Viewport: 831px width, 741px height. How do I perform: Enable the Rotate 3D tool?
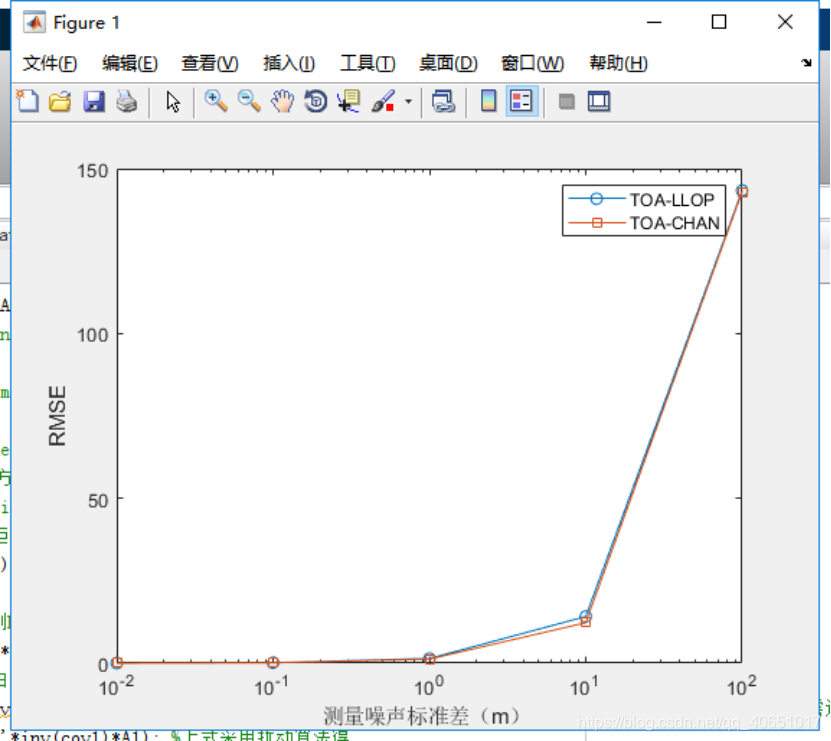pos(315,101)
